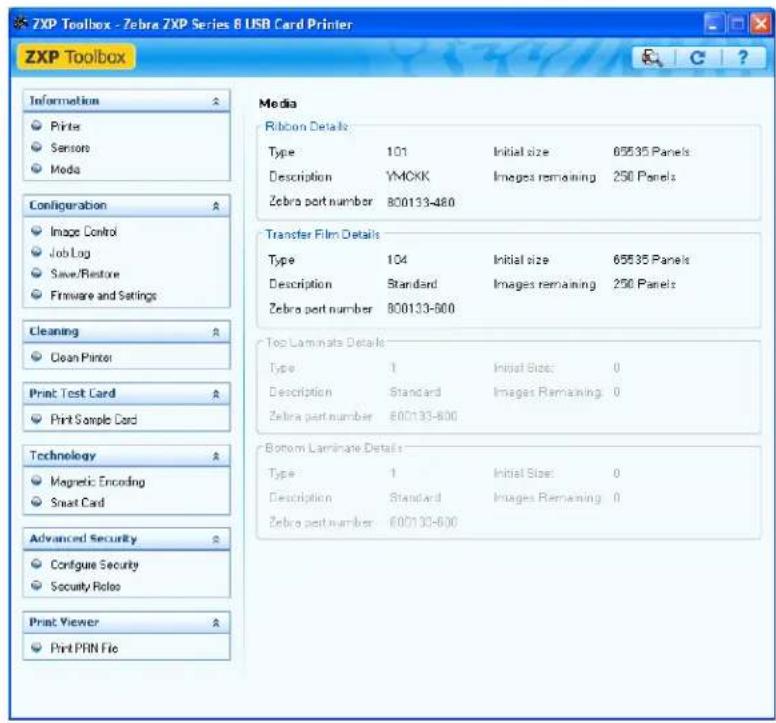Viewport: 776px width, 723px height.
Task: Select Print Sample Card
Action: coord(94,420)
